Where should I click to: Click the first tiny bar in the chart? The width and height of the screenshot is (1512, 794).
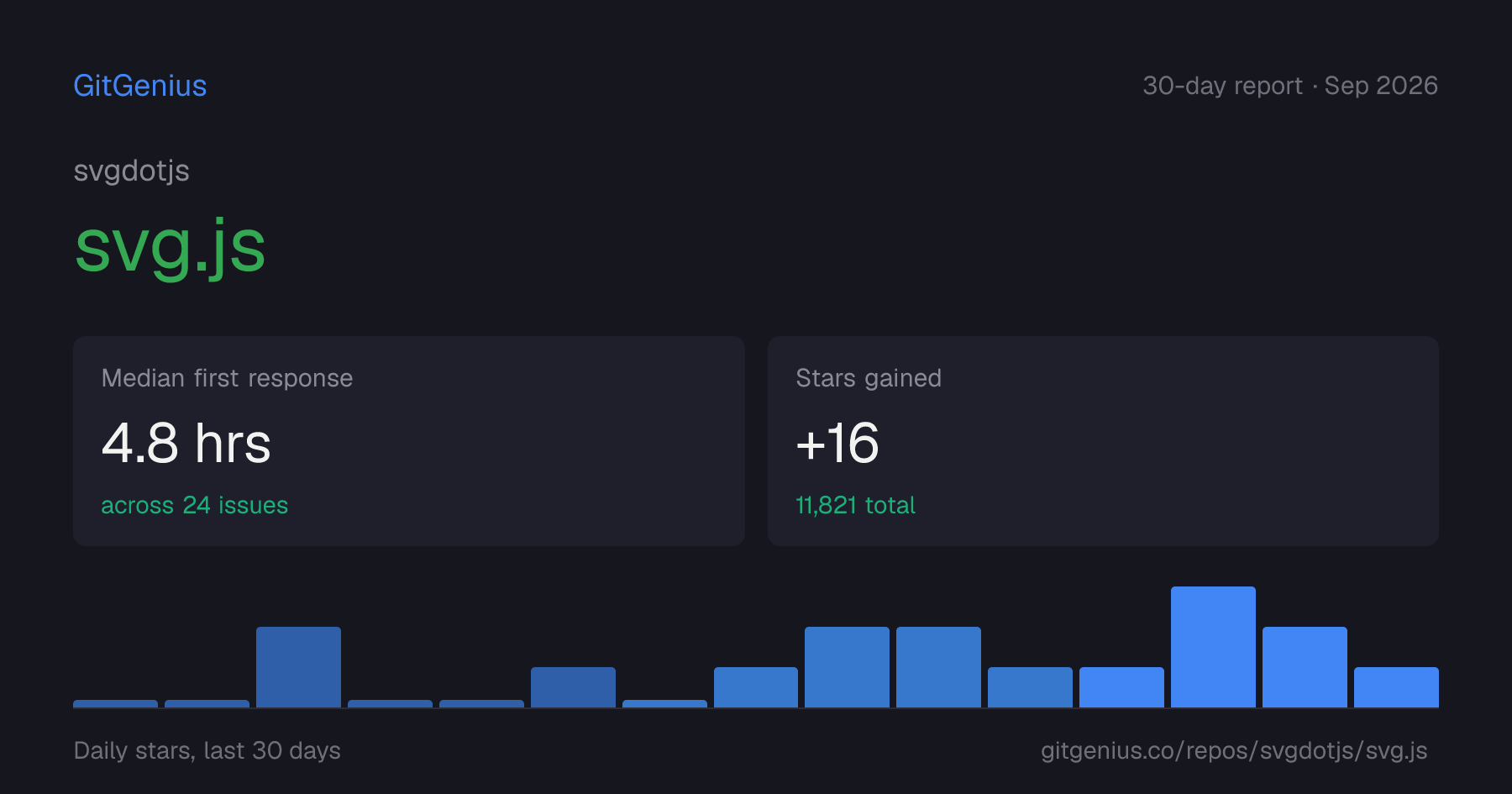tap(115, 703)
